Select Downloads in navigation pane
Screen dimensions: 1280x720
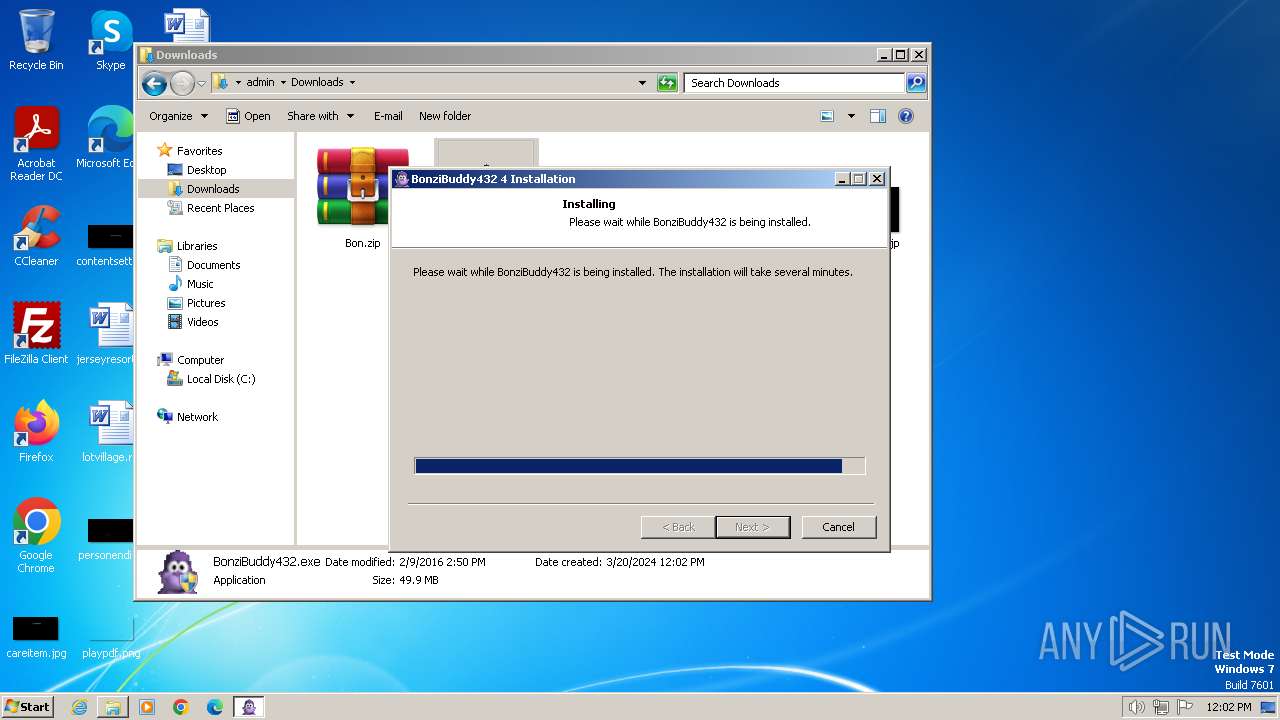pyautogui.click(x=212, y=189)
